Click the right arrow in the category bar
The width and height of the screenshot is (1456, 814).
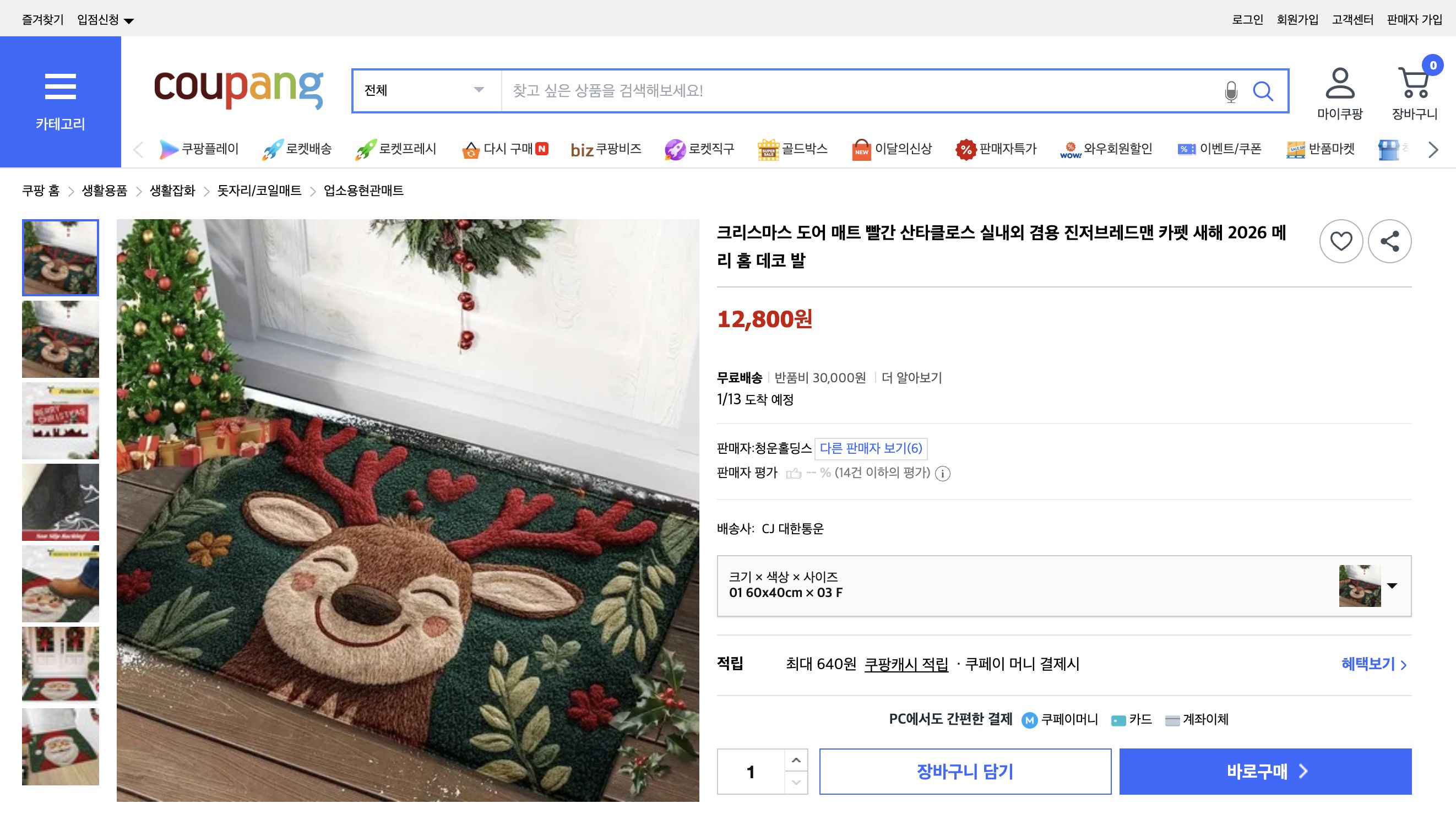[x=1432, y=149]
